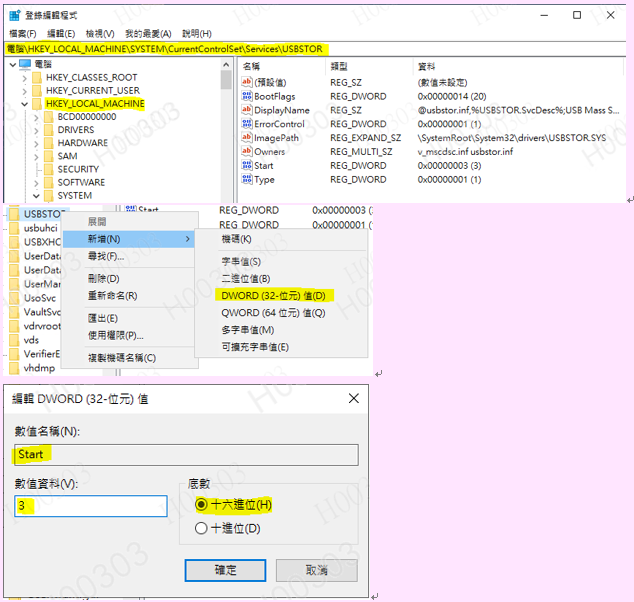Click the vds folder icon

coord(14,340)
